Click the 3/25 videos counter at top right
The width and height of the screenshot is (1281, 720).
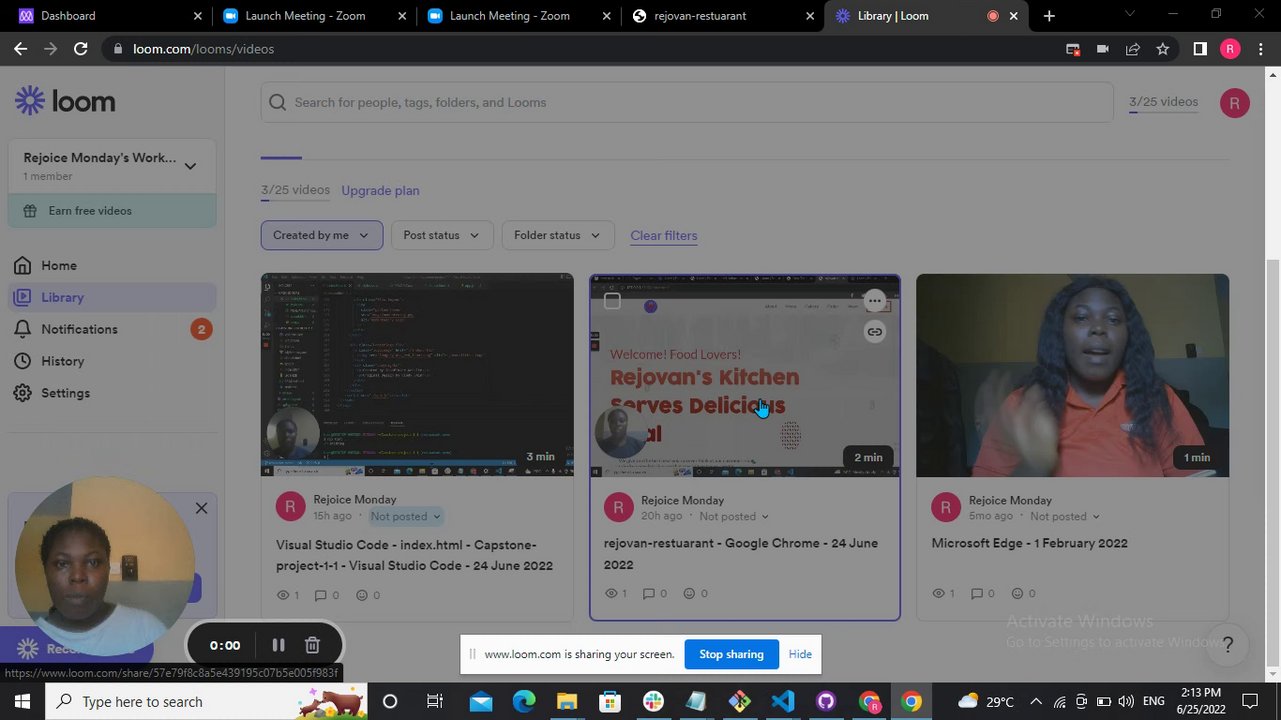point(1163,102)
